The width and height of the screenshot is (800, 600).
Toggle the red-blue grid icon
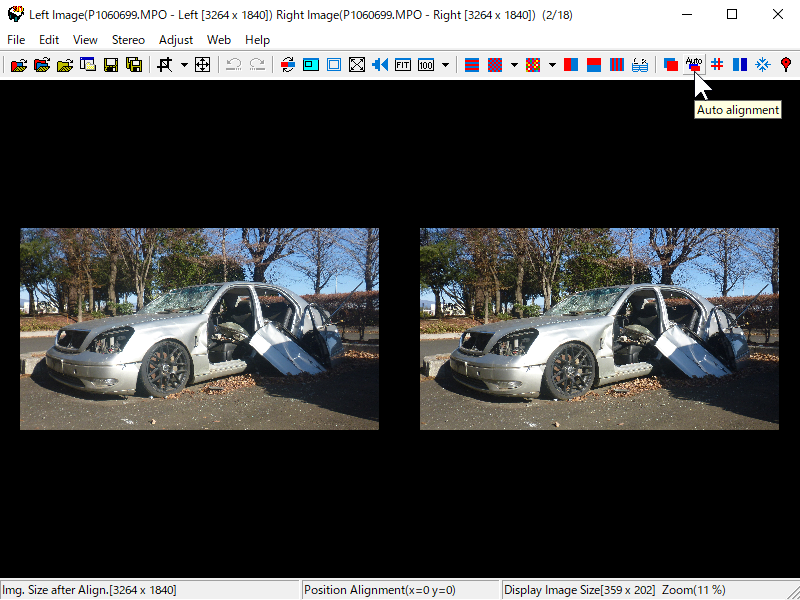[x=717, y=65]
